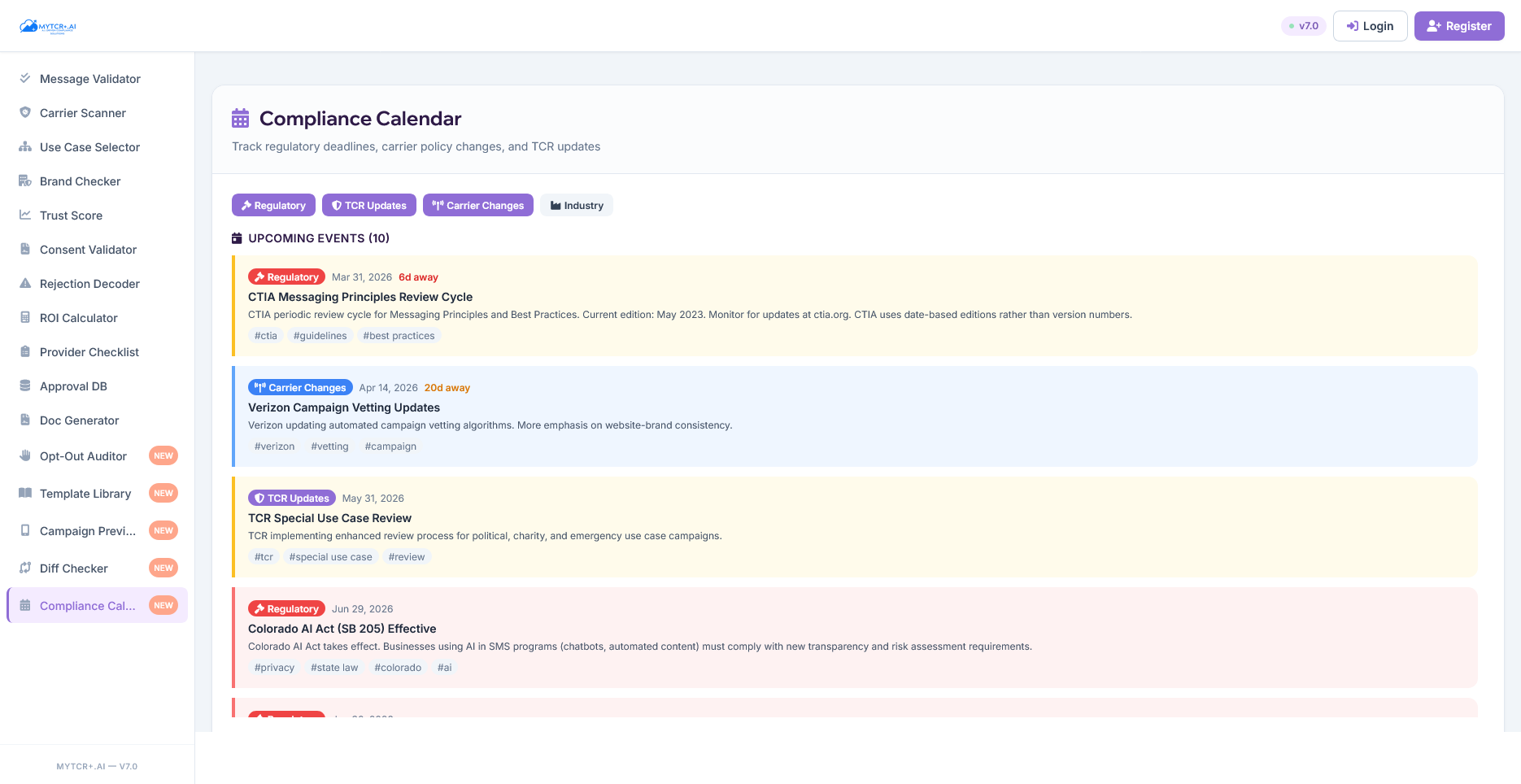Image resolution: width=1521 pixels, height=784 pixels.
Task: Toggle the Regulatory filter chip
Action: pos(273,205)
